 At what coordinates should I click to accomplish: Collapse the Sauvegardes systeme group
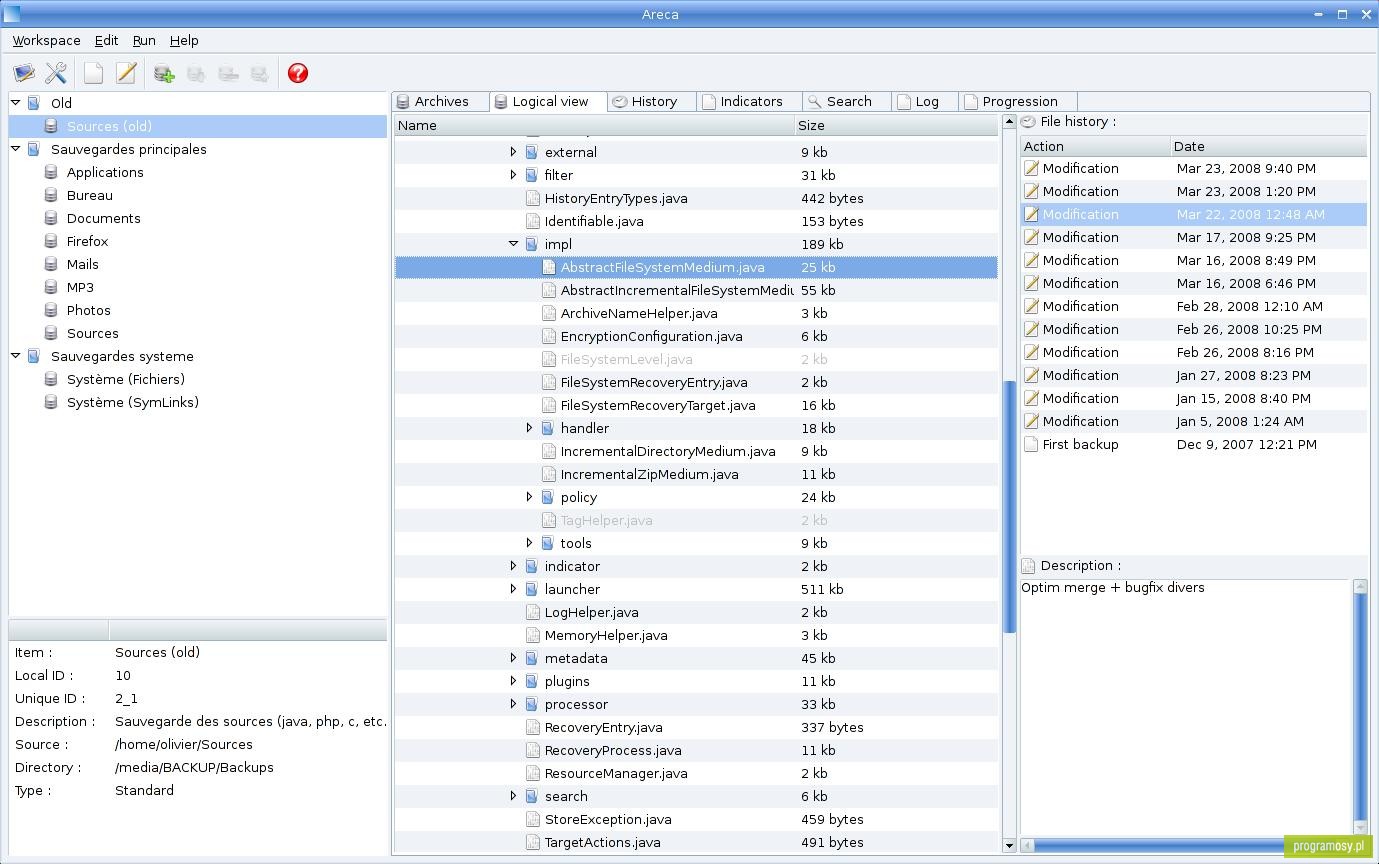pyautogui.click(x=16, y=355)
